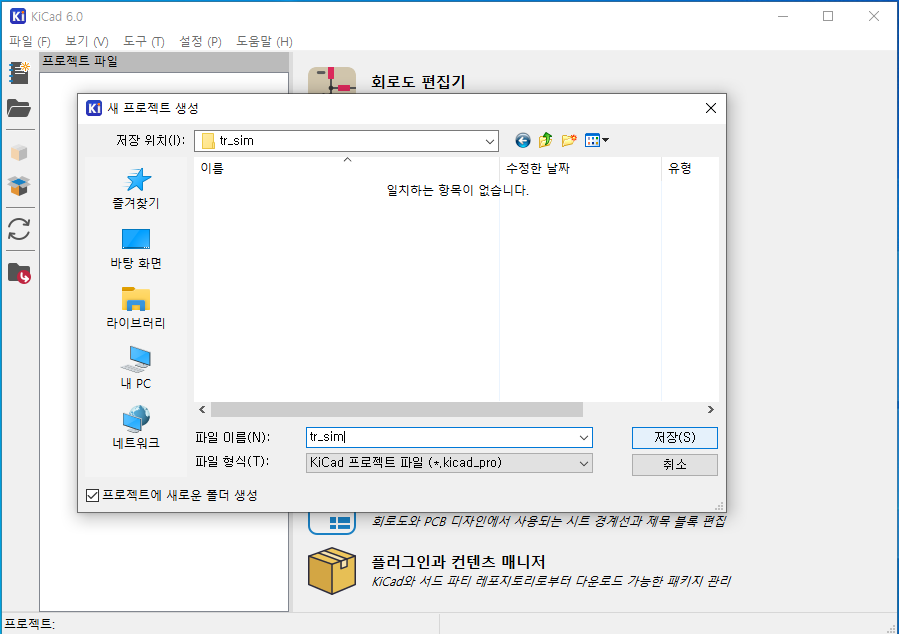Expand the 저장 위치 tr_sim location dropdown
The height and width of the screenshot is (634, 899).
click(x=489, y=141)
